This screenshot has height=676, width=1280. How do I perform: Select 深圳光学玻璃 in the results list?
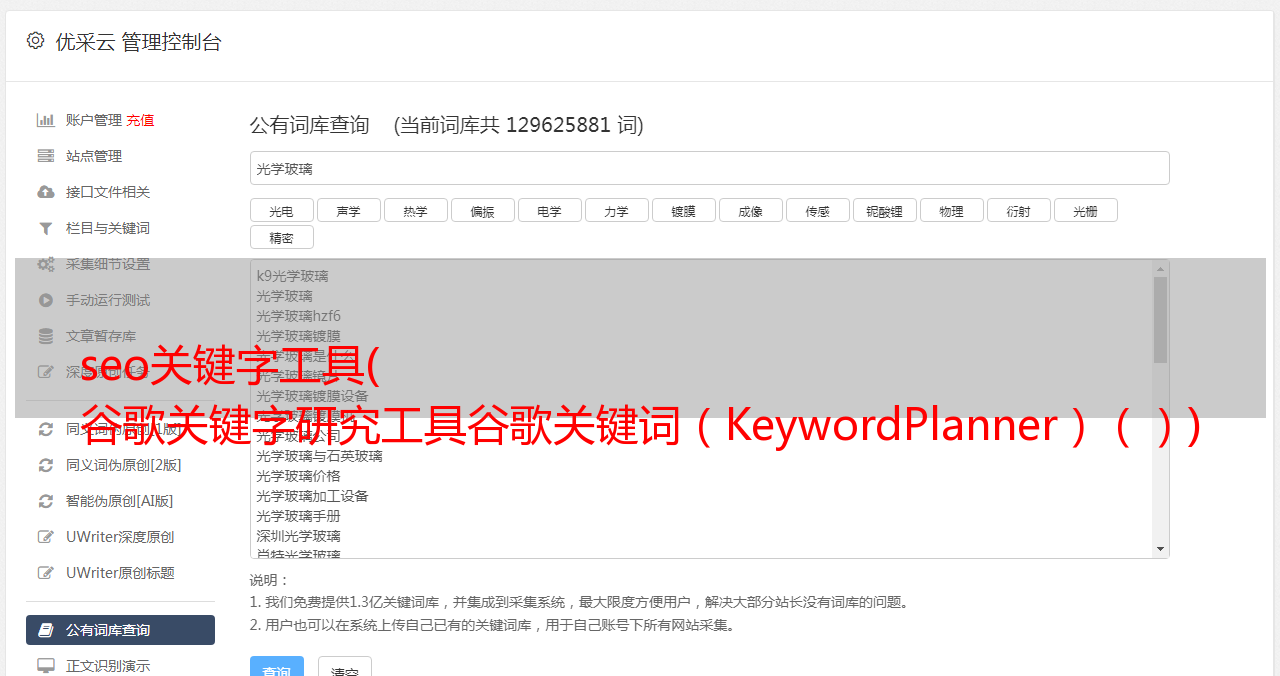tap(298, 536)
